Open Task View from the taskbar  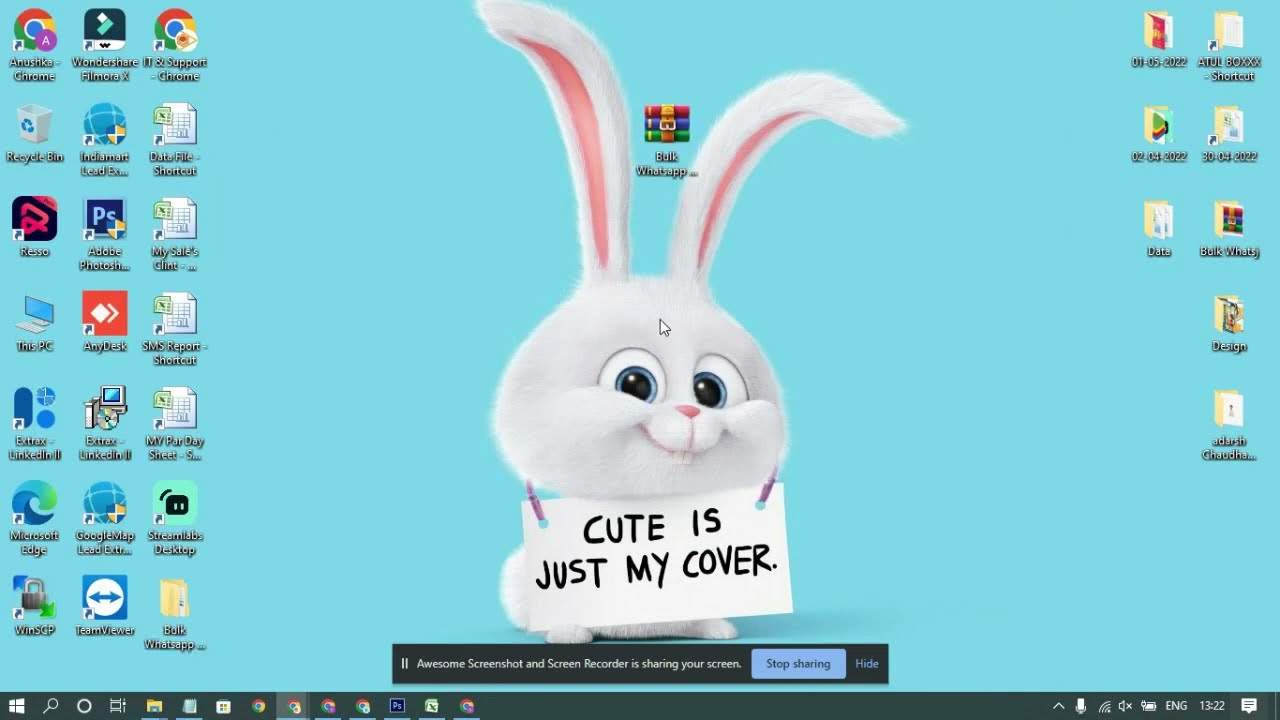[118, 706]
